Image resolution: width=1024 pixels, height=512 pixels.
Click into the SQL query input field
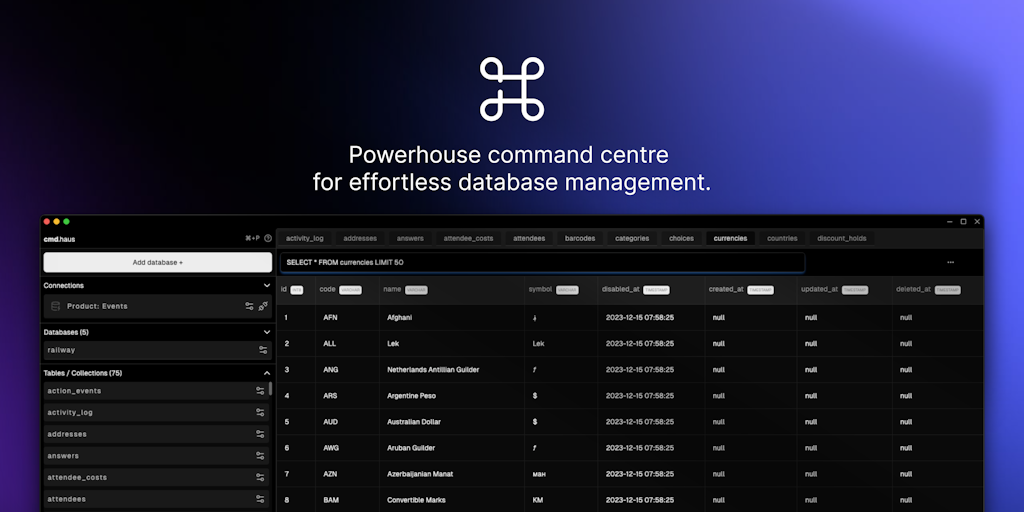point(542,262)
